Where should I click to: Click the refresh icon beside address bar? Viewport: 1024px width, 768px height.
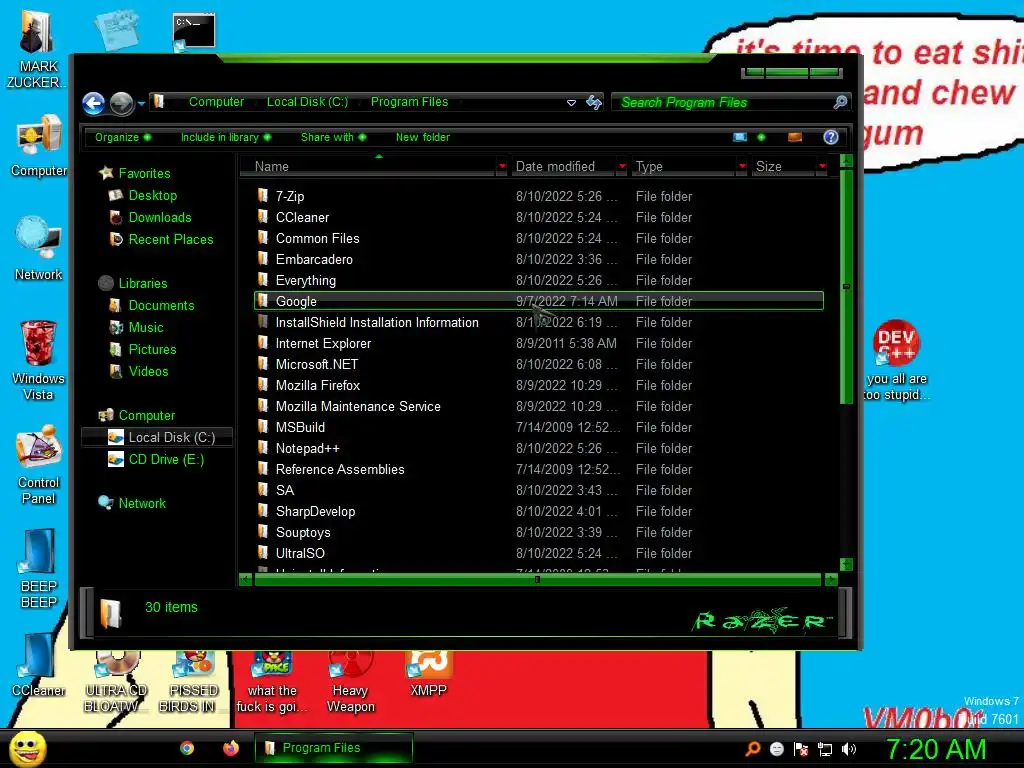[594, 102]
